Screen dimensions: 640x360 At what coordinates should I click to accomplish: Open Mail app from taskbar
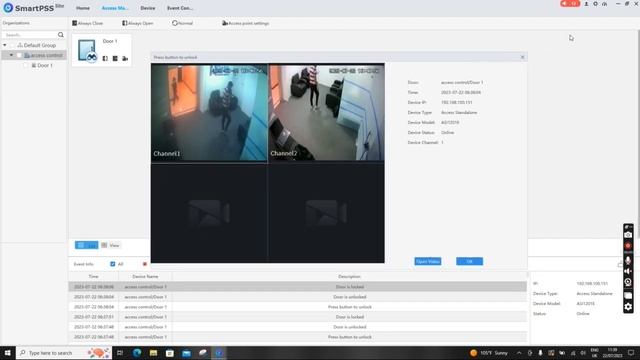click(187, 353)
